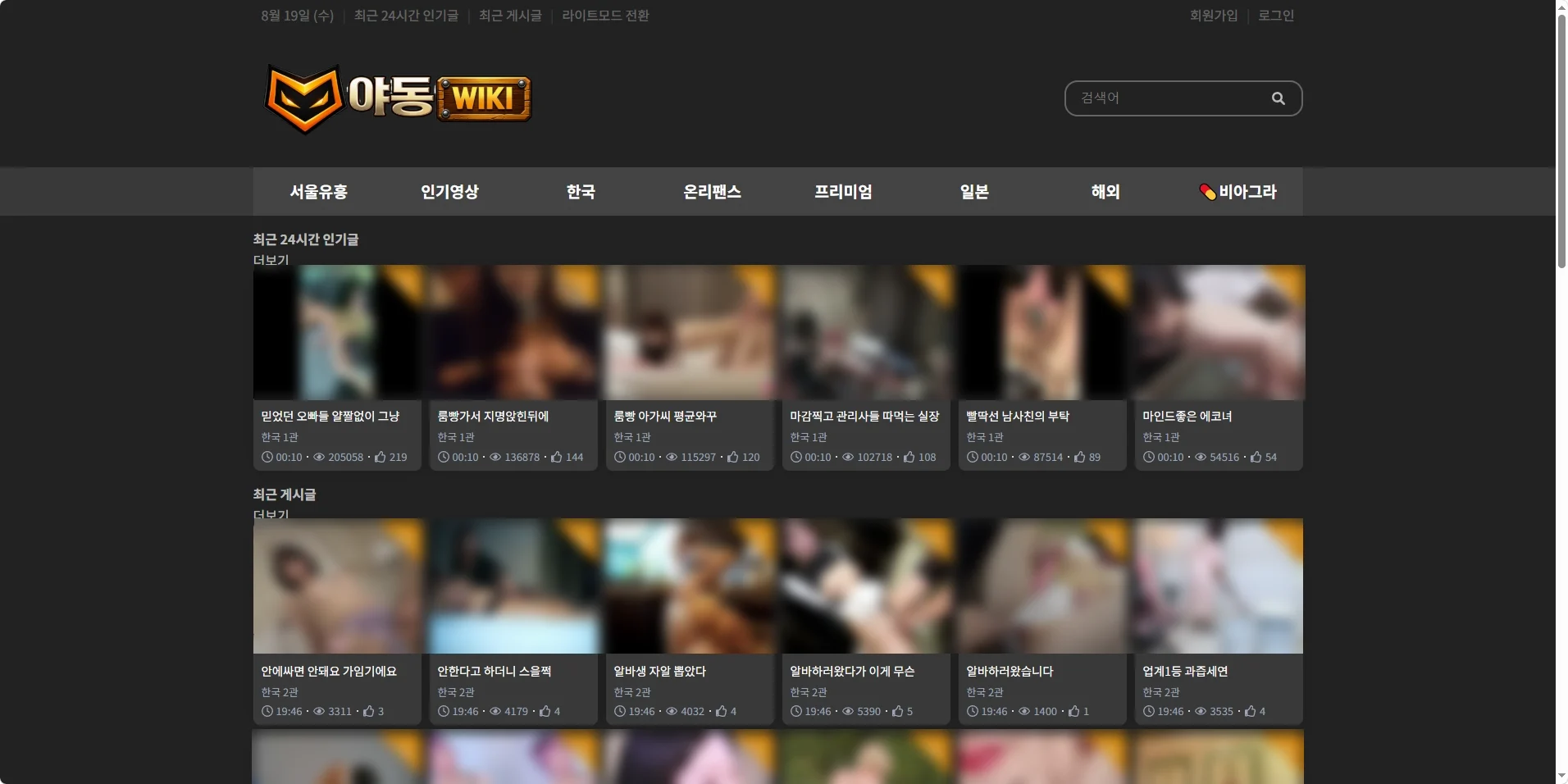
Task: Click the 회원가입 link
Action: pos(1214,16)
